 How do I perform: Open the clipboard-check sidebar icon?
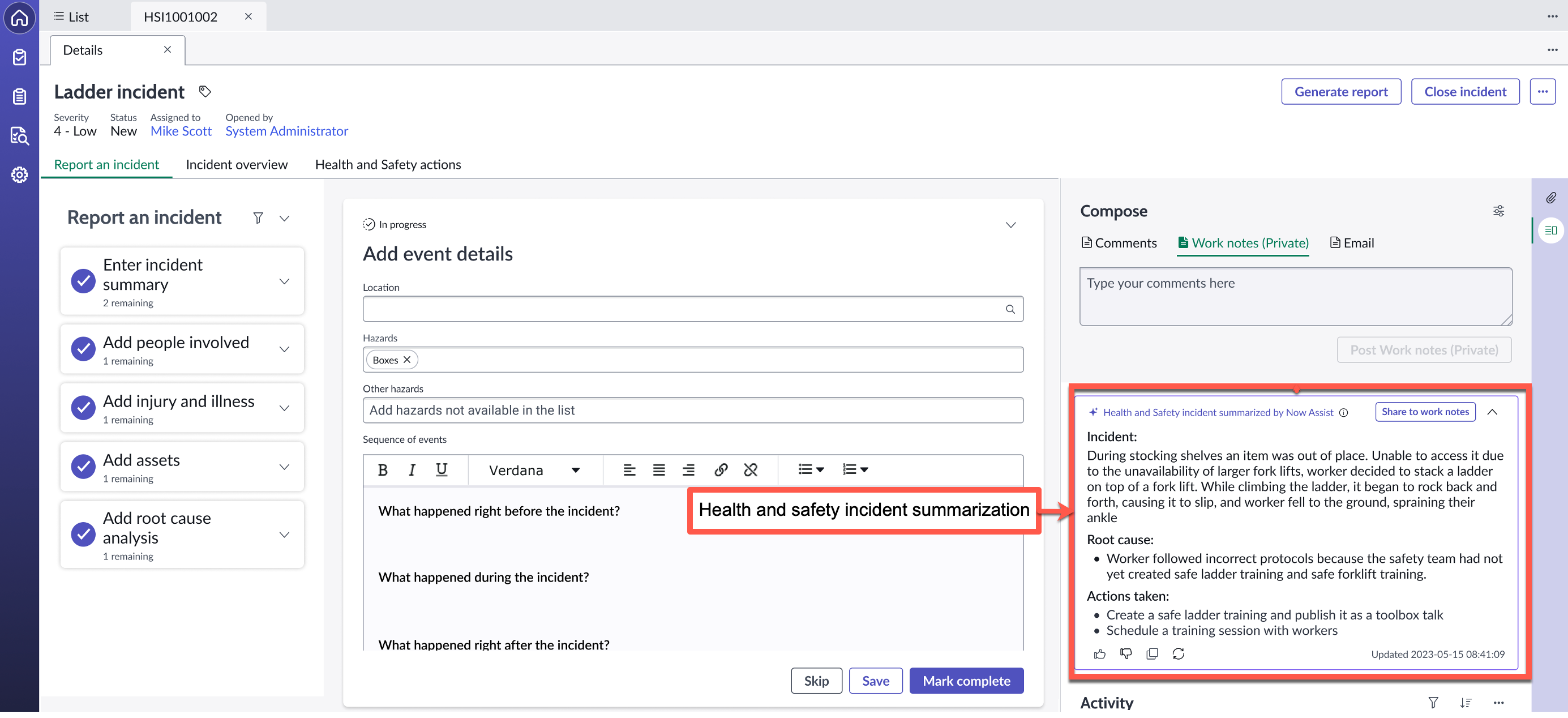point(19,57)
